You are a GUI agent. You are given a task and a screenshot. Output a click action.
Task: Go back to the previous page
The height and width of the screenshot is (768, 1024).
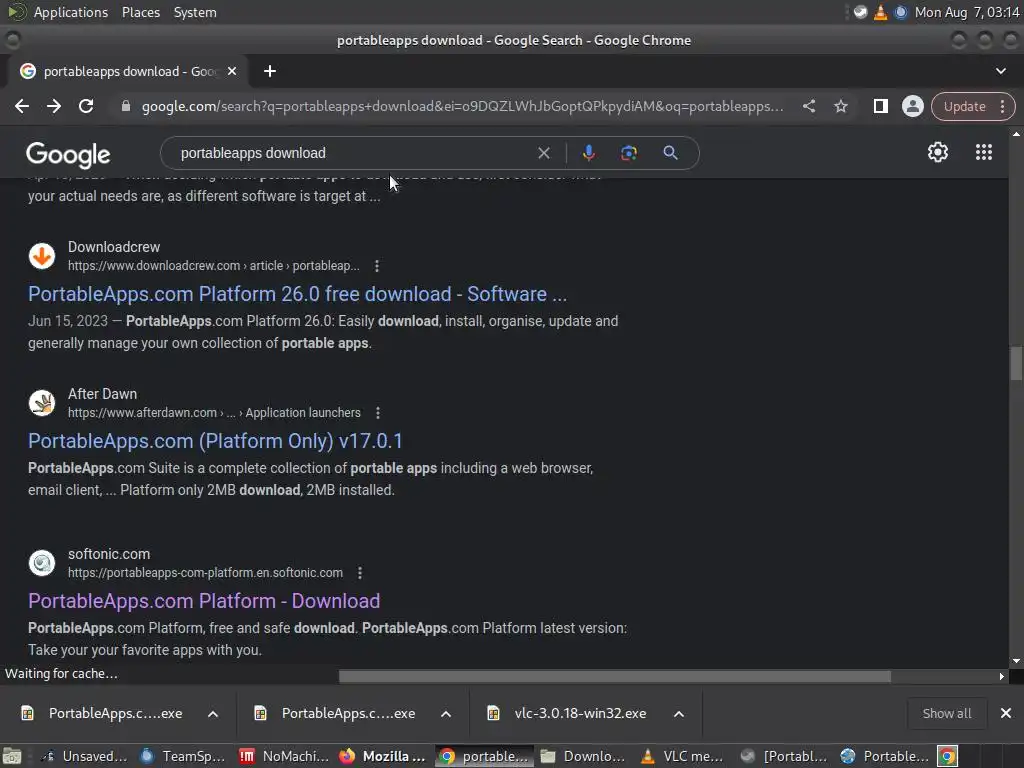coord(22,106)
